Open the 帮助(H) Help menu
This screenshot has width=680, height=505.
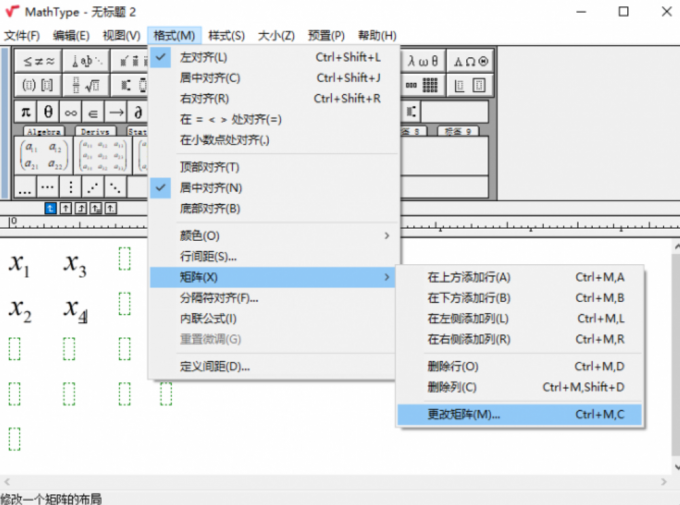pyautogui.click(x=377, y=36)
